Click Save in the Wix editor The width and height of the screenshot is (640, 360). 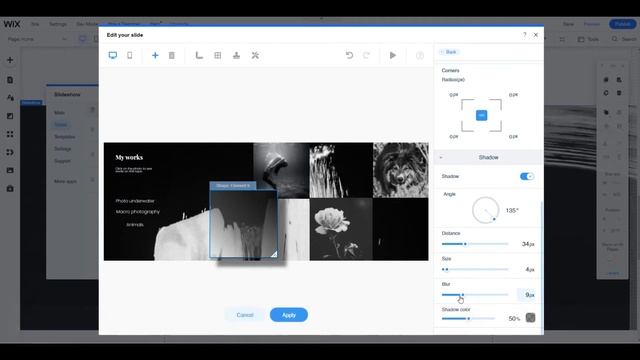(568, 24)
